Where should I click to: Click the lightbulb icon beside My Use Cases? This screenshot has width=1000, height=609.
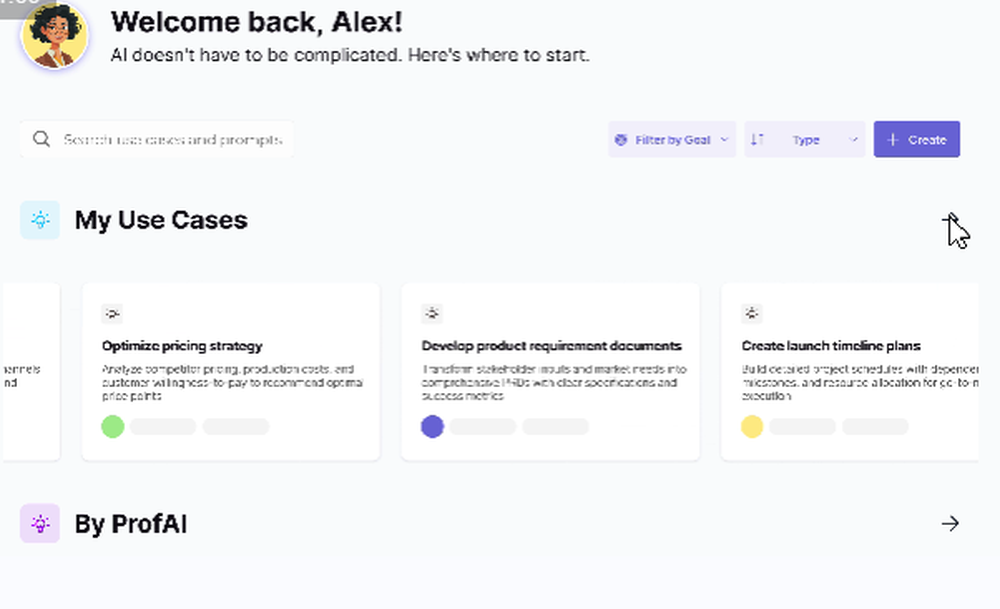point(40,220)
